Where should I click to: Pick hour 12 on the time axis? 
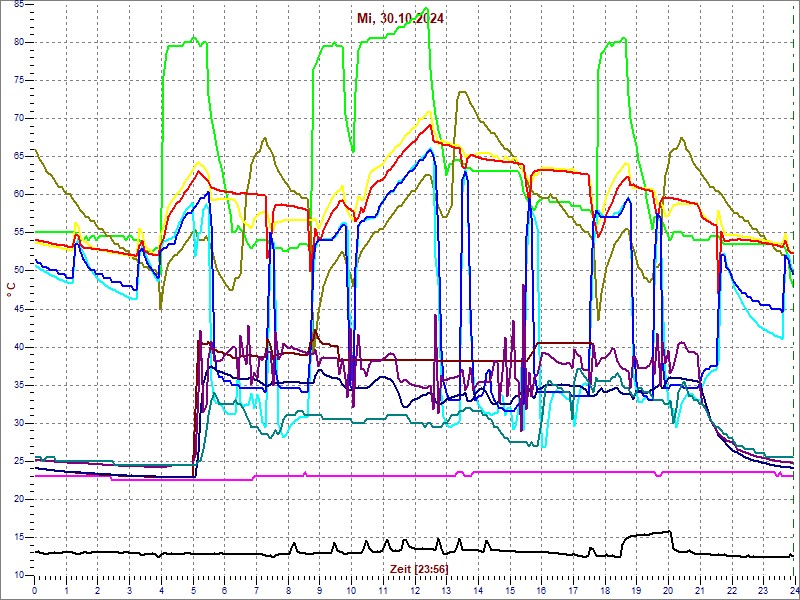click(414, 590)
